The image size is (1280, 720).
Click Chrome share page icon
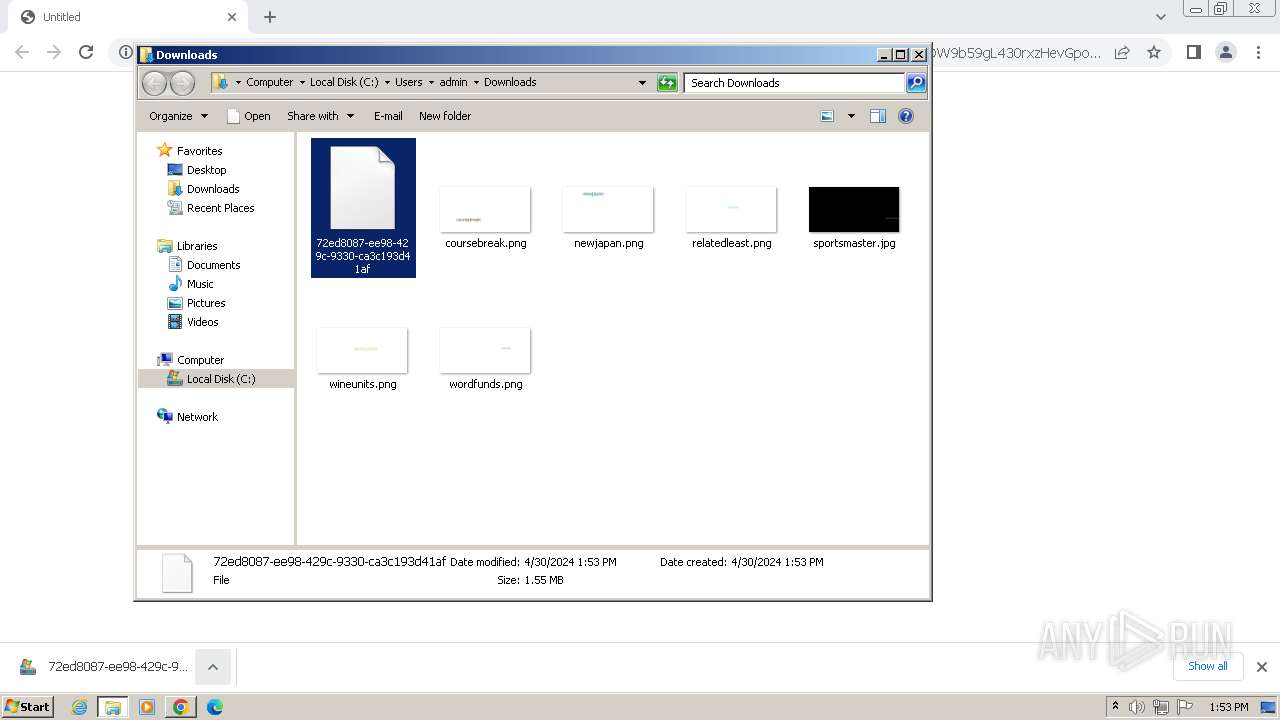coord(1122,52)
